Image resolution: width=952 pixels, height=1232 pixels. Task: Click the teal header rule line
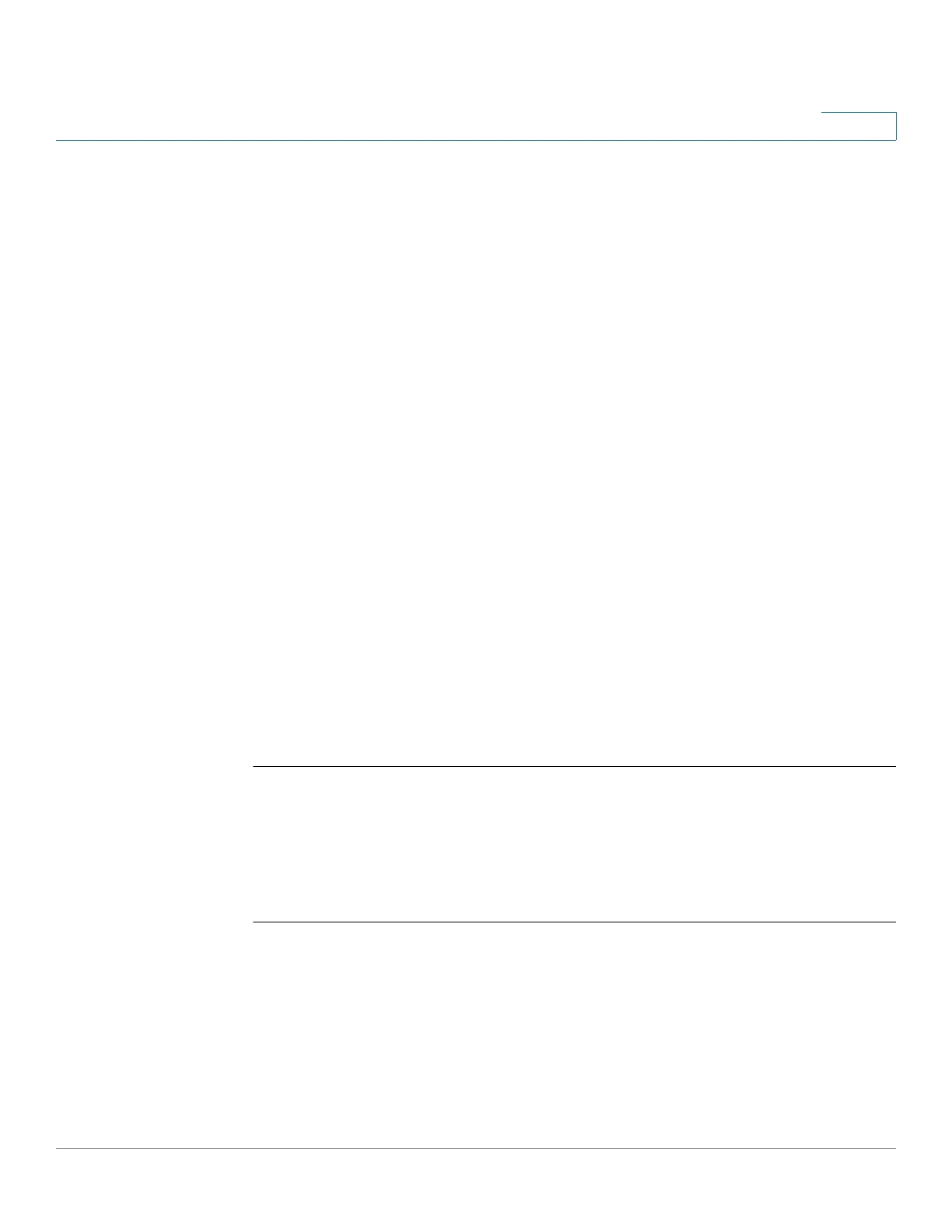476,140
